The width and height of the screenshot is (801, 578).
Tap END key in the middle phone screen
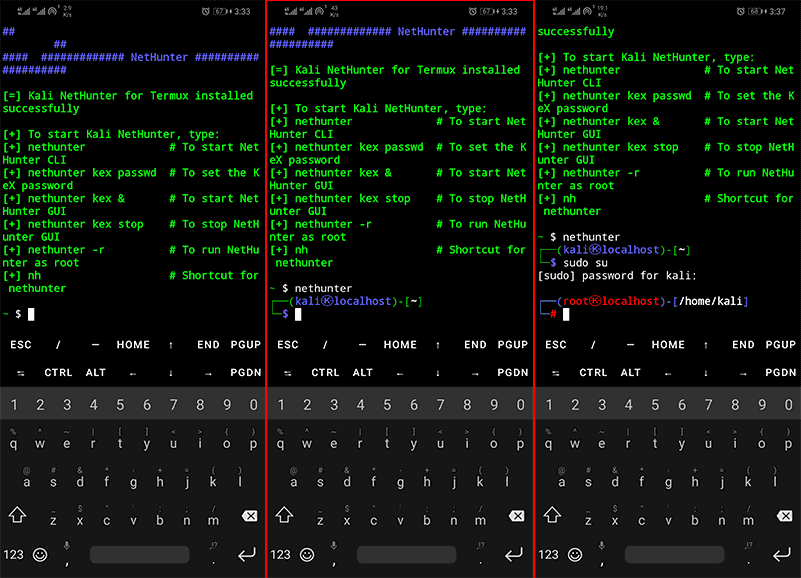point(476,345)
